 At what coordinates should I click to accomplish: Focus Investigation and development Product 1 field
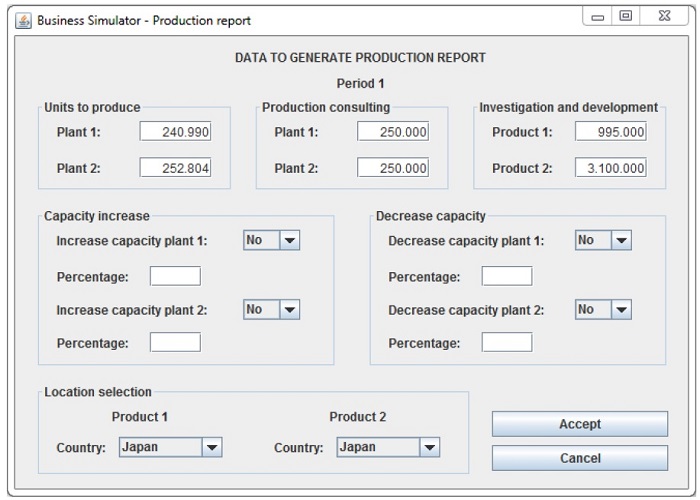coord(610,132)
